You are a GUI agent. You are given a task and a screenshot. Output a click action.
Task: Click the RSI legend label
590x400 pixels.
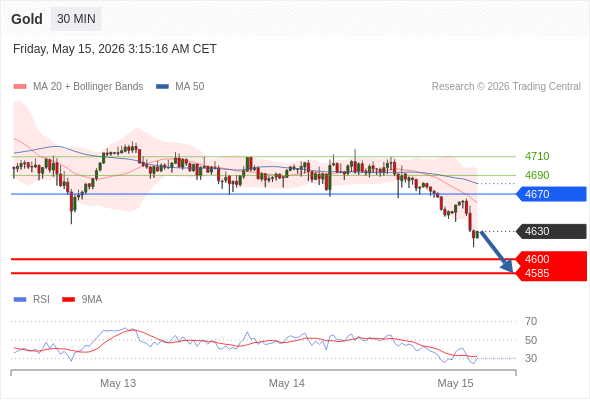pyautogui.click(x=41, y=300)
